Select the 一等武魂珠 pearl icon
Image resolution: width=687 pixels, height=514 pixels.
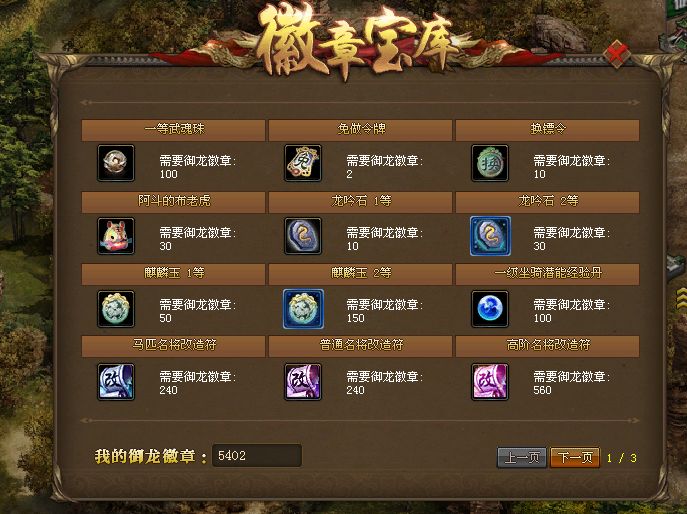click(x=116, y=163)
